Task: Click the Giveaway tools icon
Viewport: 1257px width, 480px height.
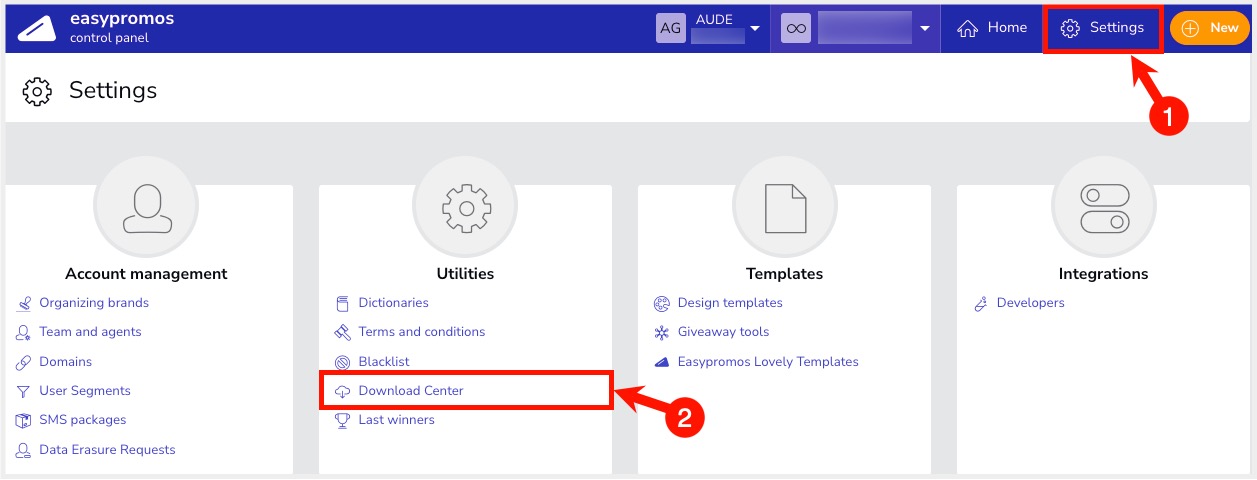Action: pos(661,332)
